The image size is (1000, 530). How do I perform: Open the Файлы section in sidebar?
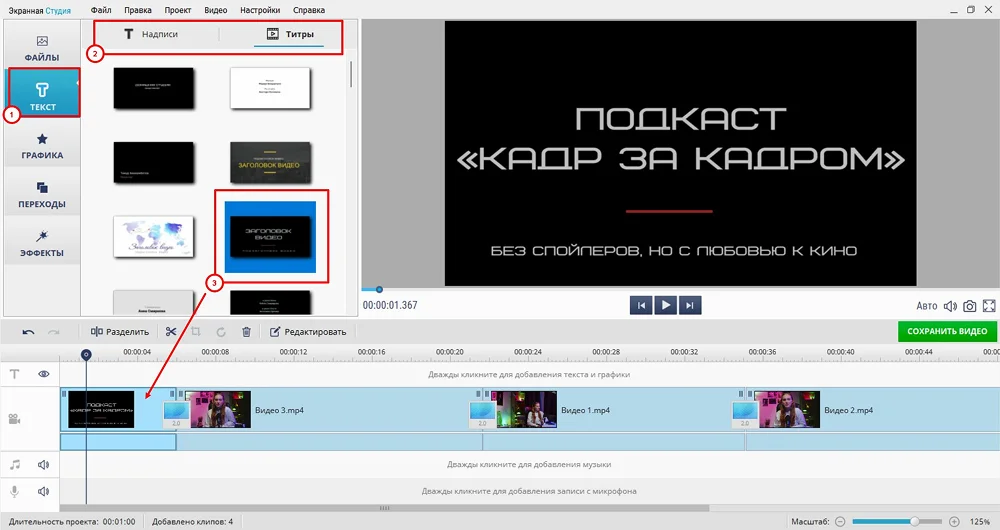pyautogui.click(x=42, y=48)
